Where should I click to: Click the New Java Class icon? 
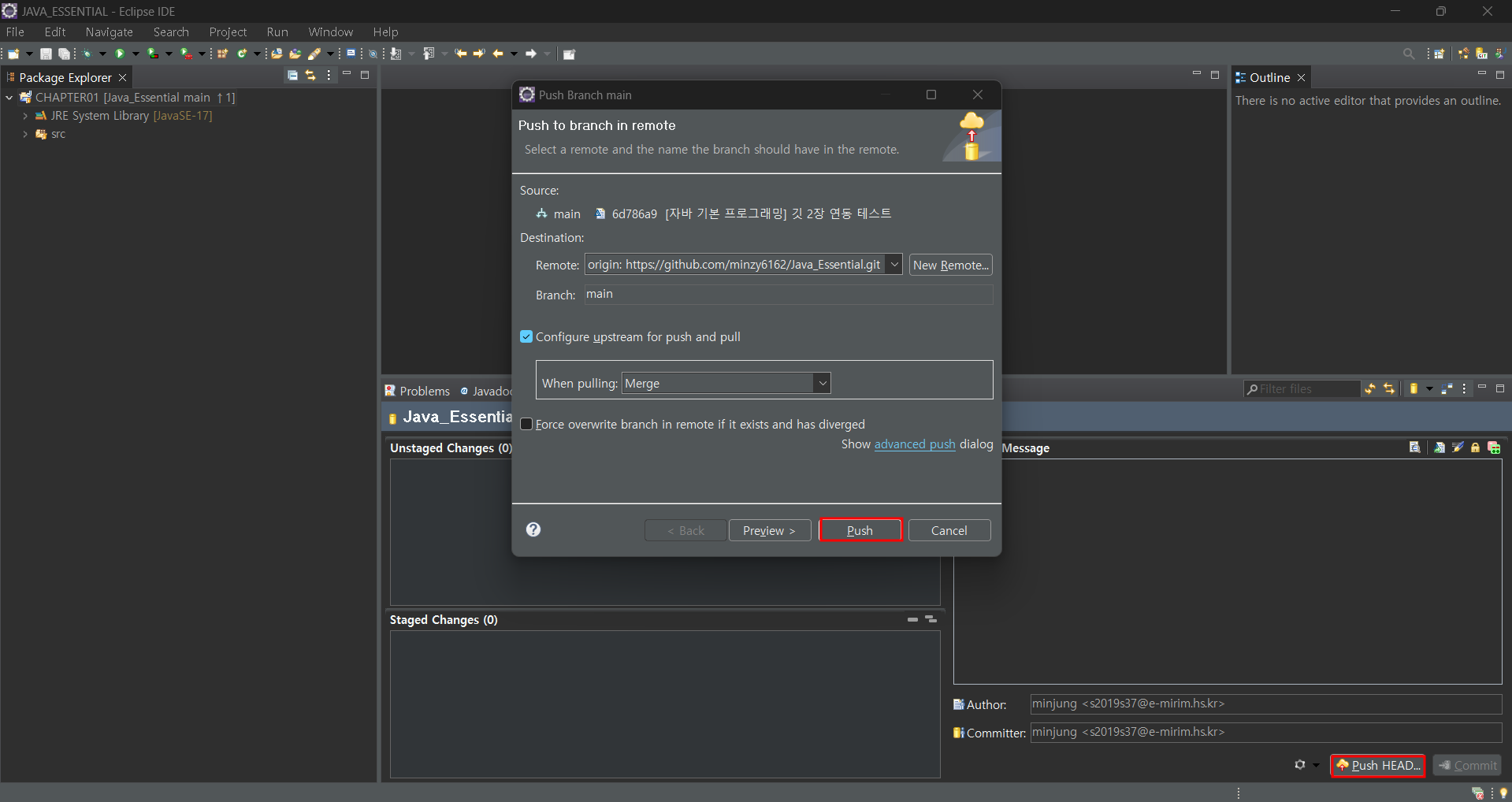242,54
